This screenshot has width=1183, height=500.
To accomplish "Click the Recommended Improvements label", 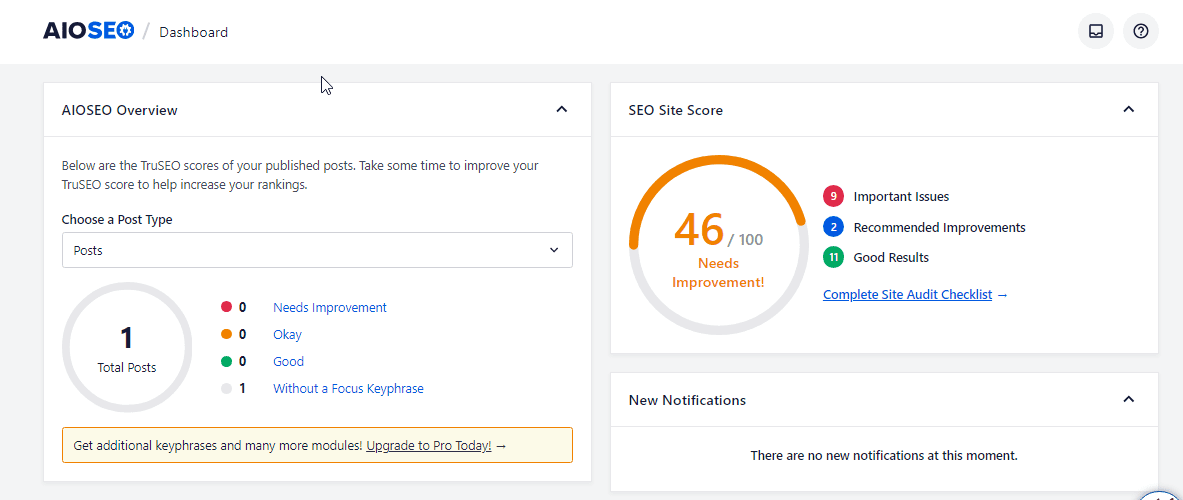I will pyautogui.click(x=939, y=227).
